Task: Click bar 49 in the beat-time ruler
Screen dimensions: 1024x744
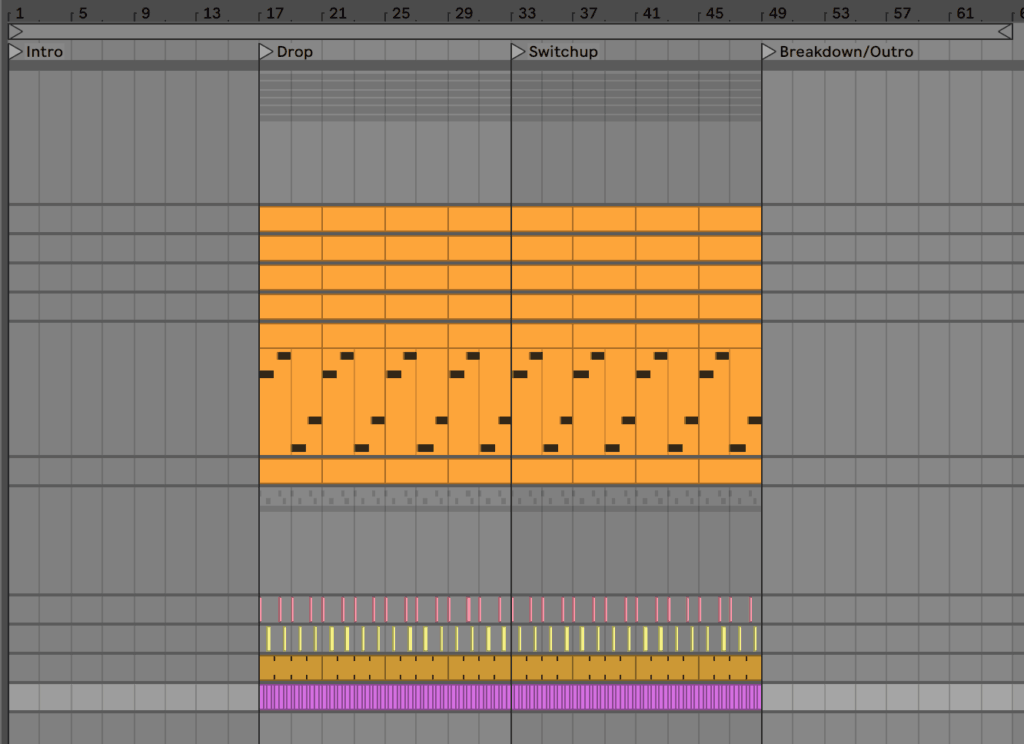Action: pos(777,13)
